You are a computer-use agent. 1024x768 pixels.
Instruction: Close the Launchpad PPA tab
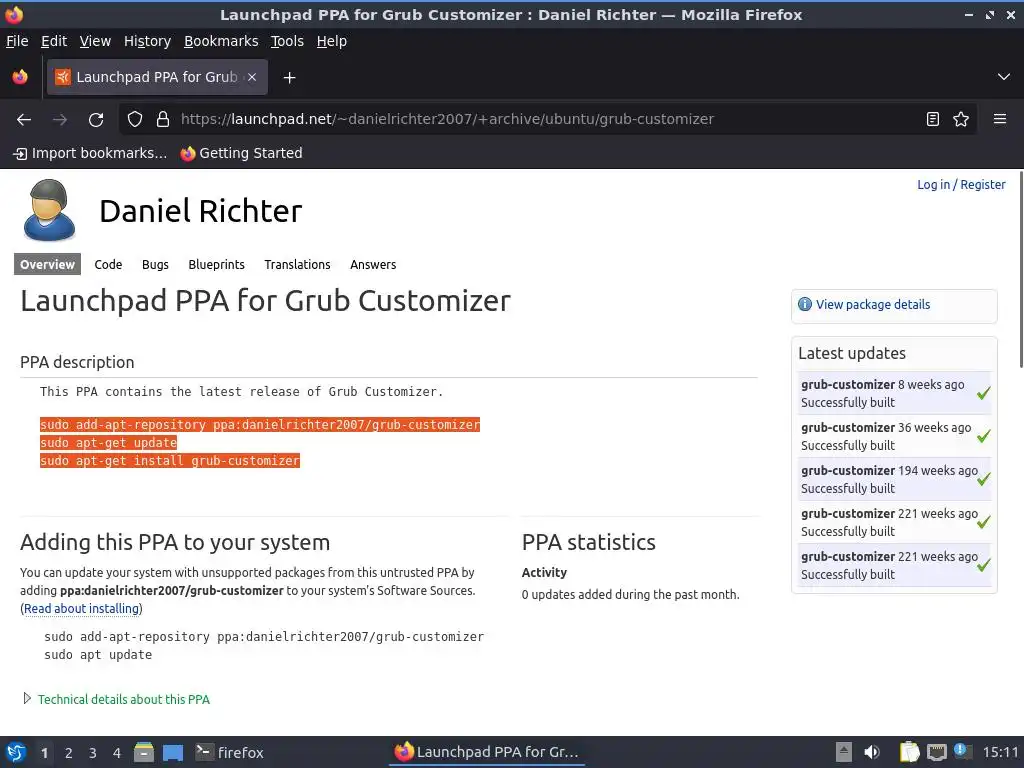click(252, 77)
